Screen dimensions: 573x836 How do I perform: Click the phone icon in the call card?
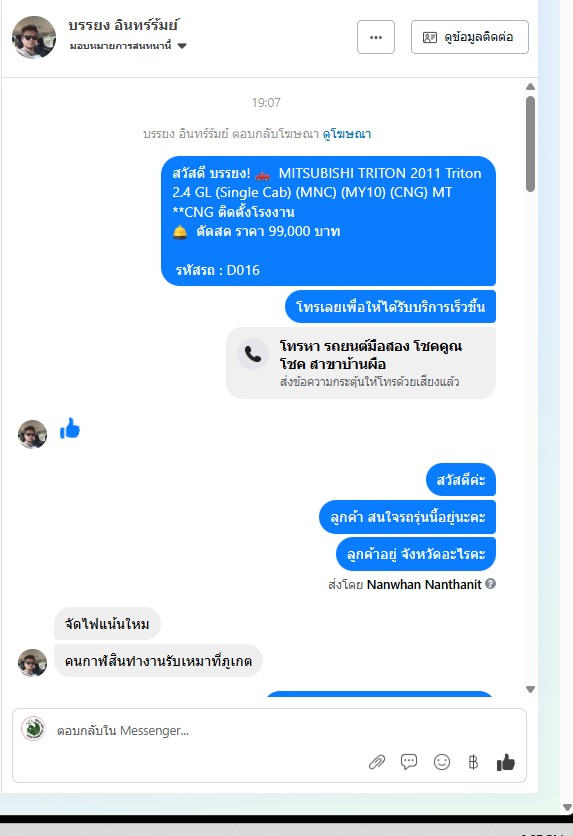pos(253,354)
